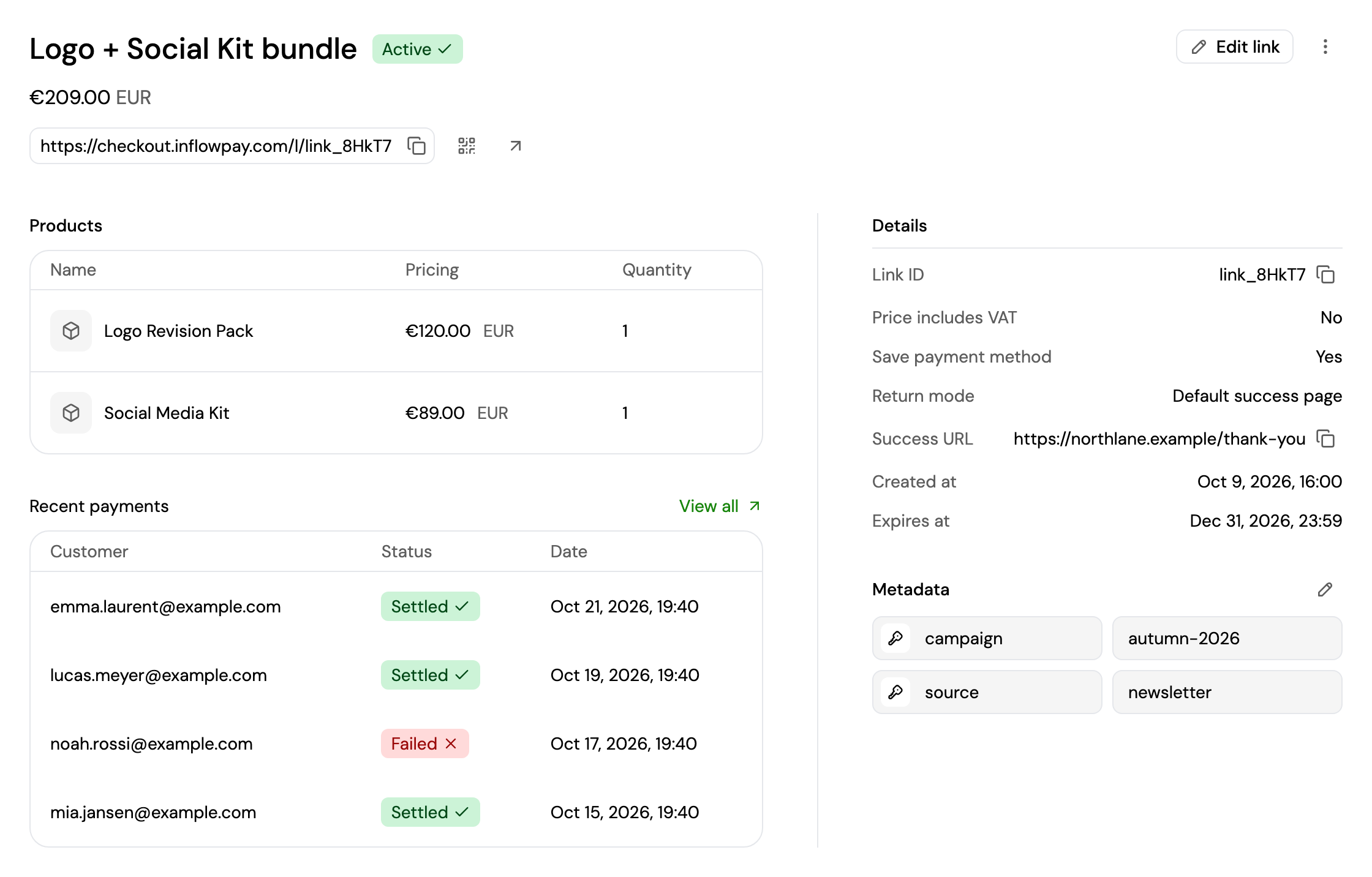1372x877 pixels.
Task: Open payment from noah.rossi@example.com
Action: point(151,743)
